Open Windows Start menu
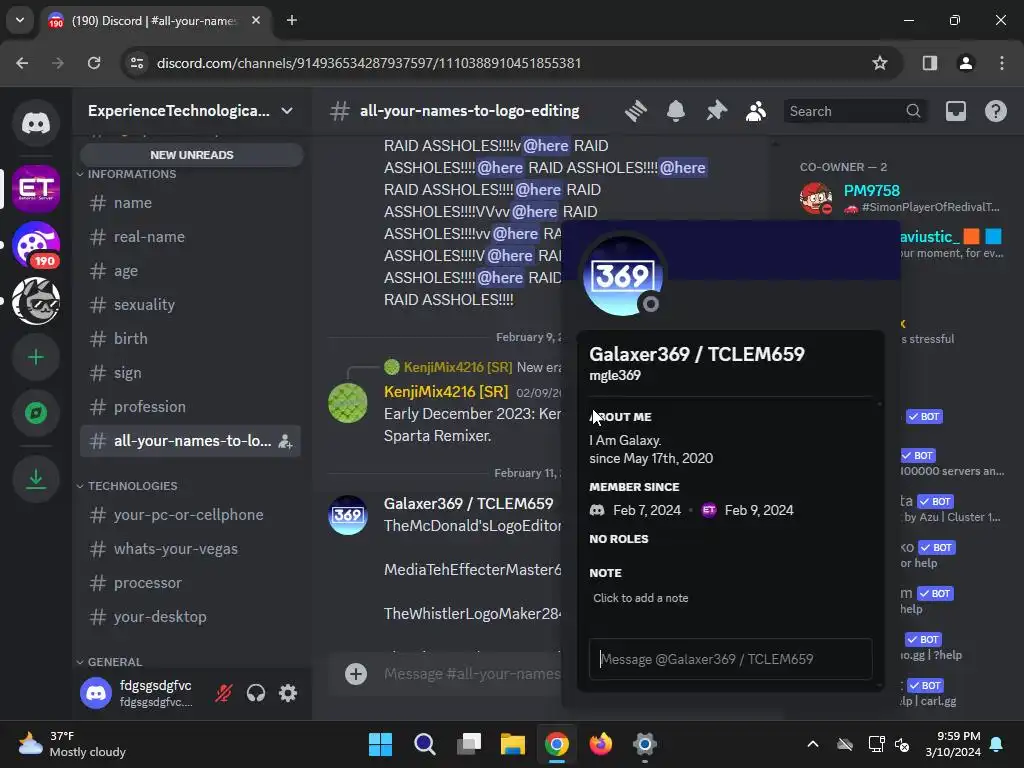The image size is (1024, 768). tap(380, 744)
